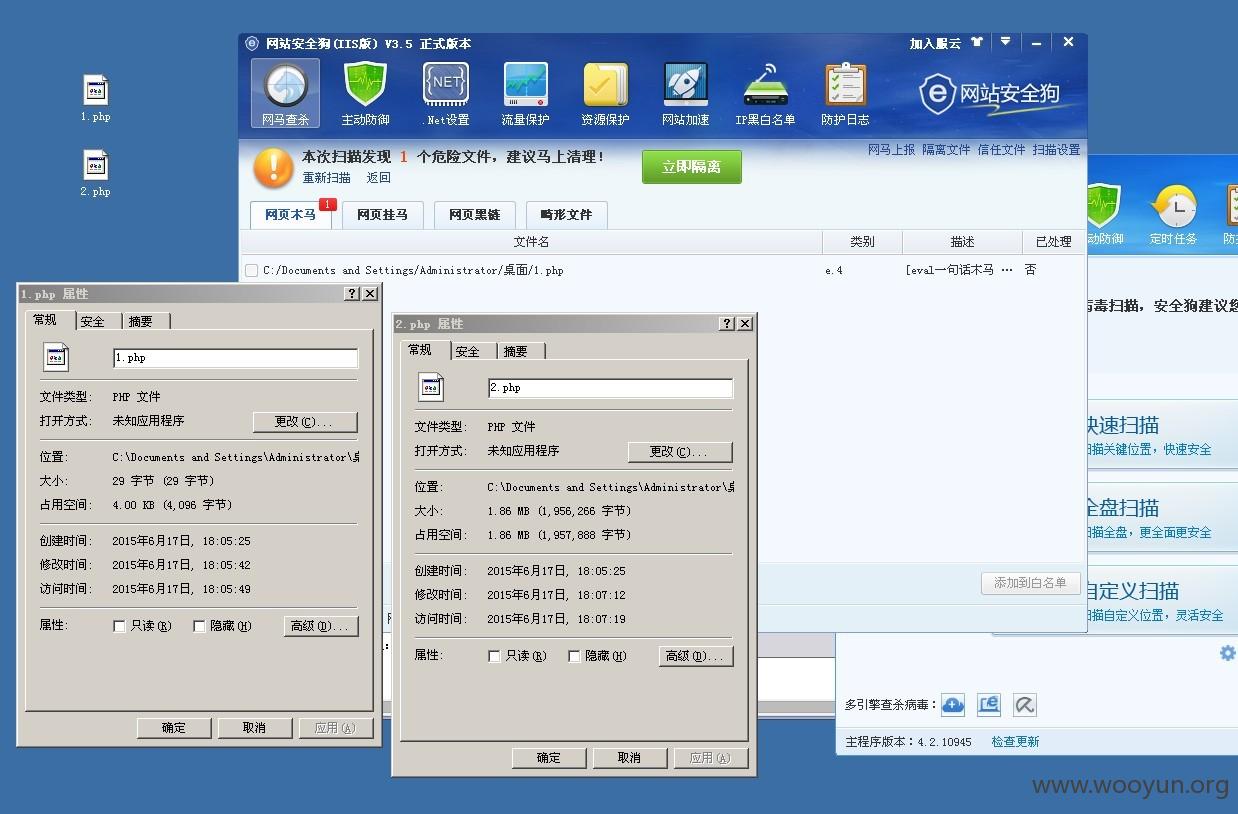Click the 返回 link
1238x814 pixels.
pos(378,178)
